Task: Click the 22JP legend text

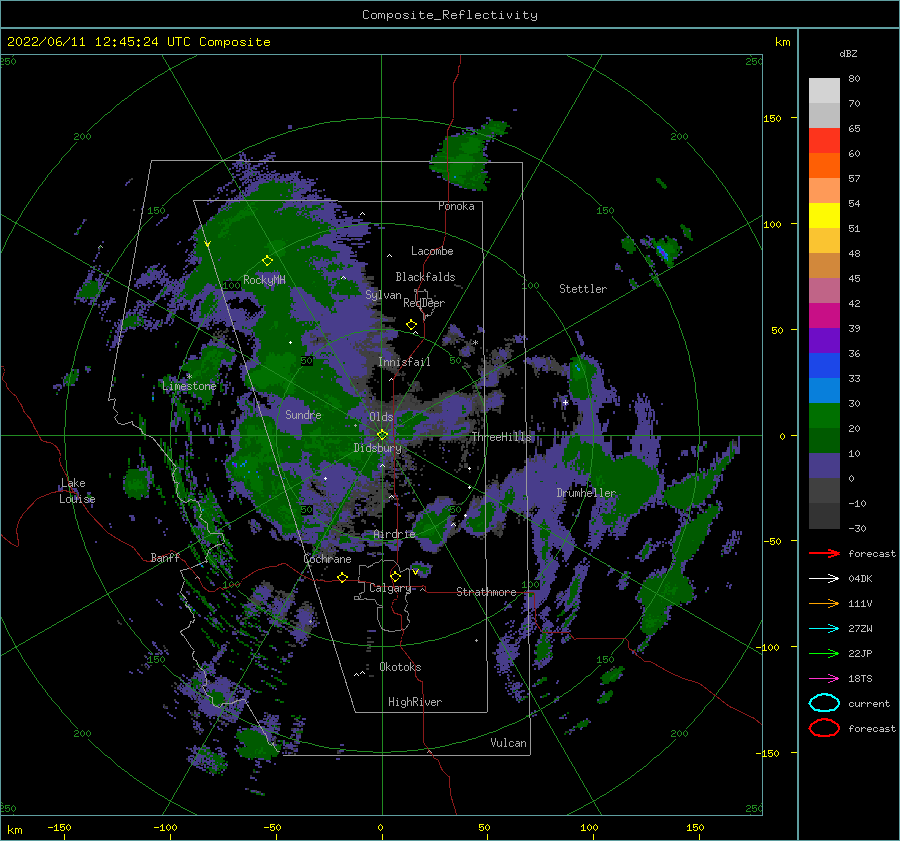Action: coord(860,653)
